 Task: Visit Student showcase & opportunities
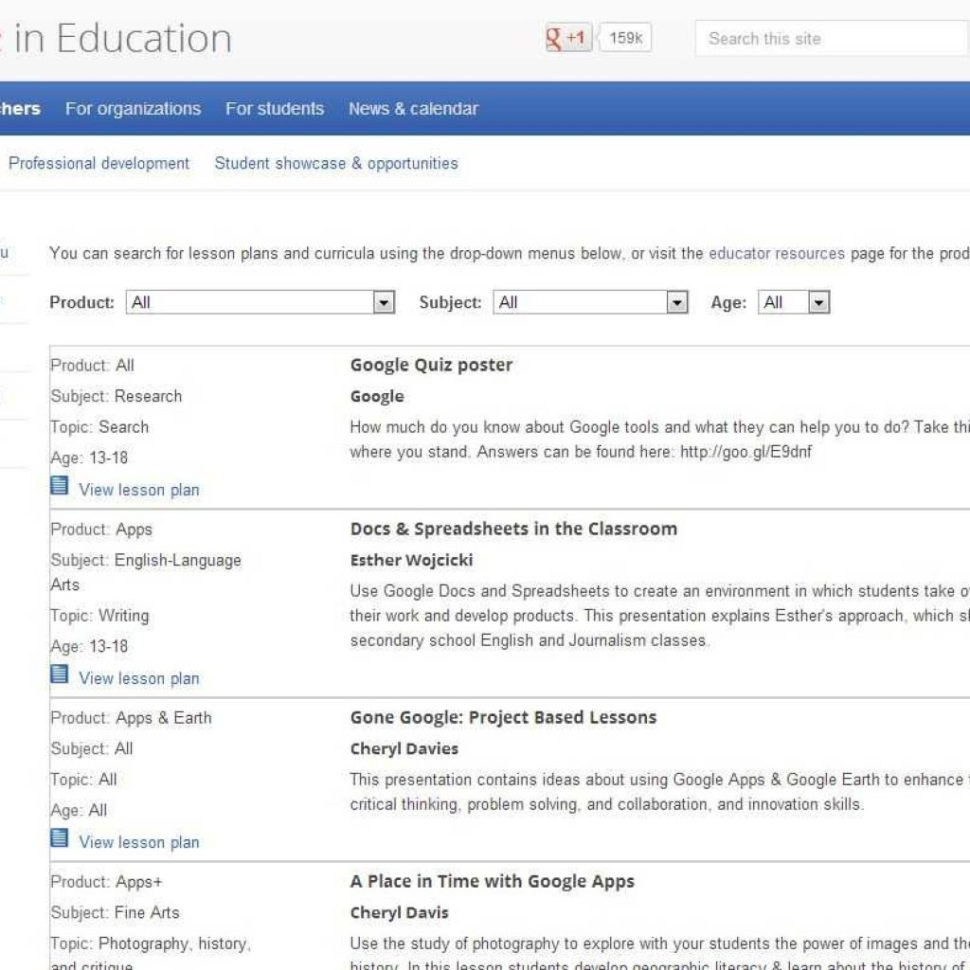334,163
